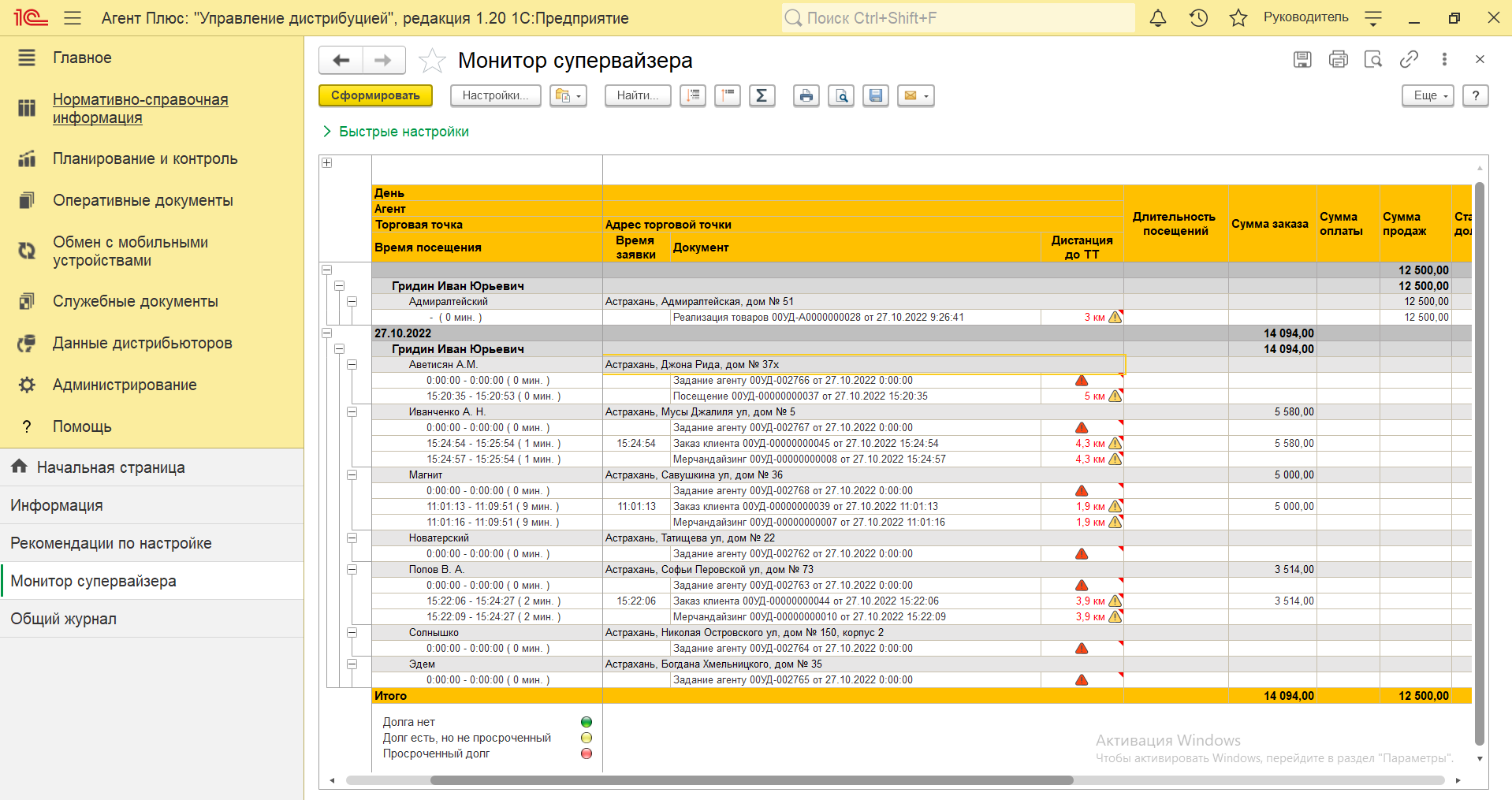Click red Просроченный долг circle
The image size is (1512, 800).
586,753
